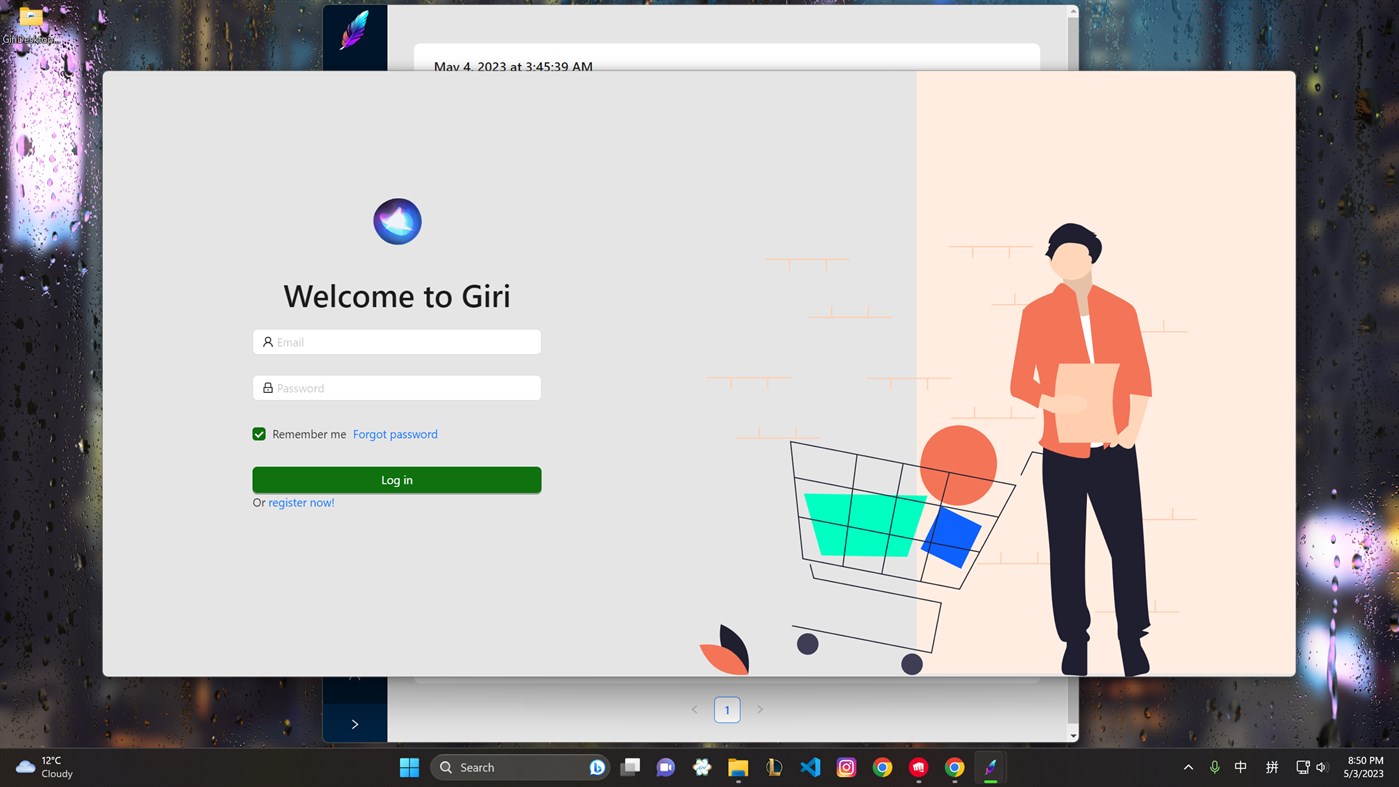Click the 拼 IME indicator in tray
The height and width of the screenshot is (787, 1399).
[x=1272, y=767]
